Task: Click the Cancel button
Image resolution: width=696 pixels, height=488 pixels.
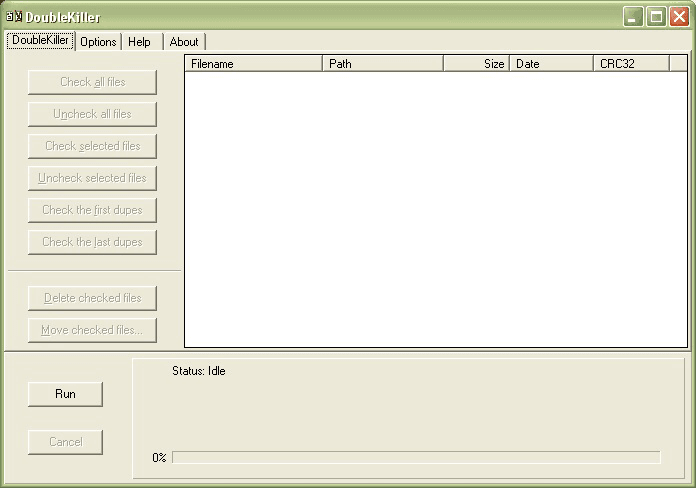Action: point(65,442)
